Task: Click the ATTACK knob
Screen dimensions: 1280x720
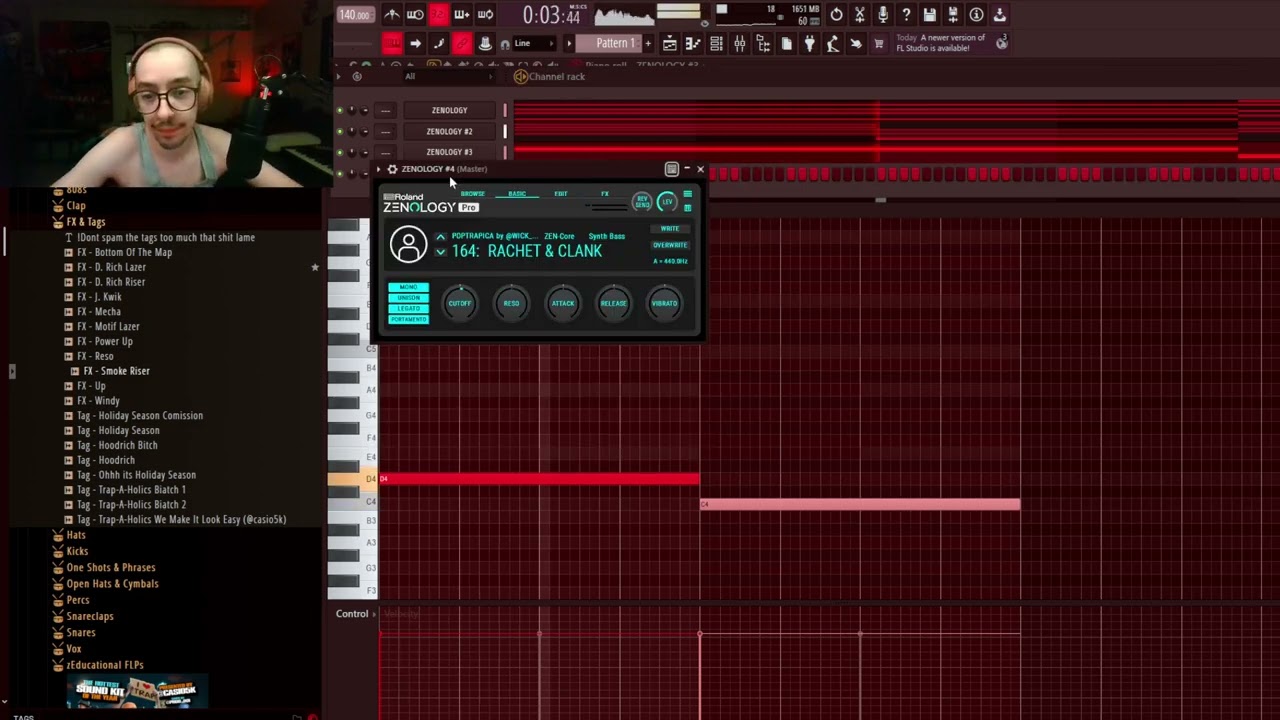Action: tap(563, 303)
